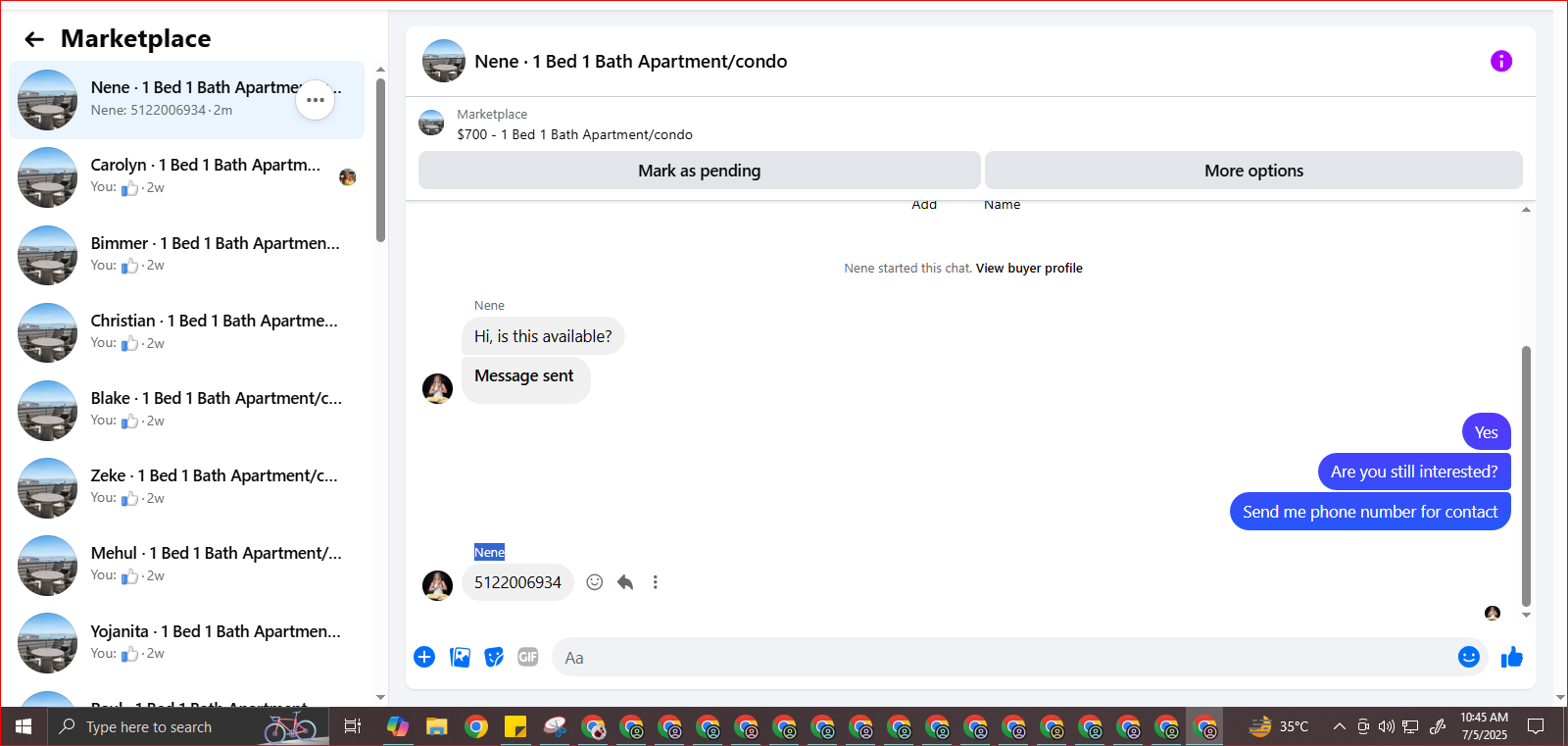This screenshot has width=1568, height=746.
Task: Open more options for 5122006934 message
Action: (x=656, y=582)
